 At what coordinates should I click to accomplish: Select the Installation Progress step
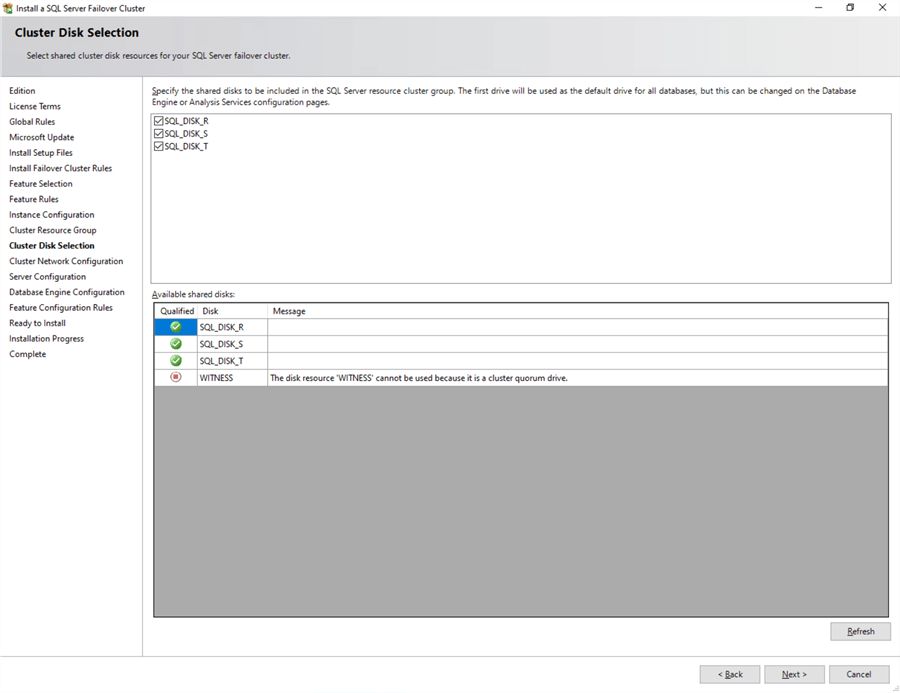point(46,339)
